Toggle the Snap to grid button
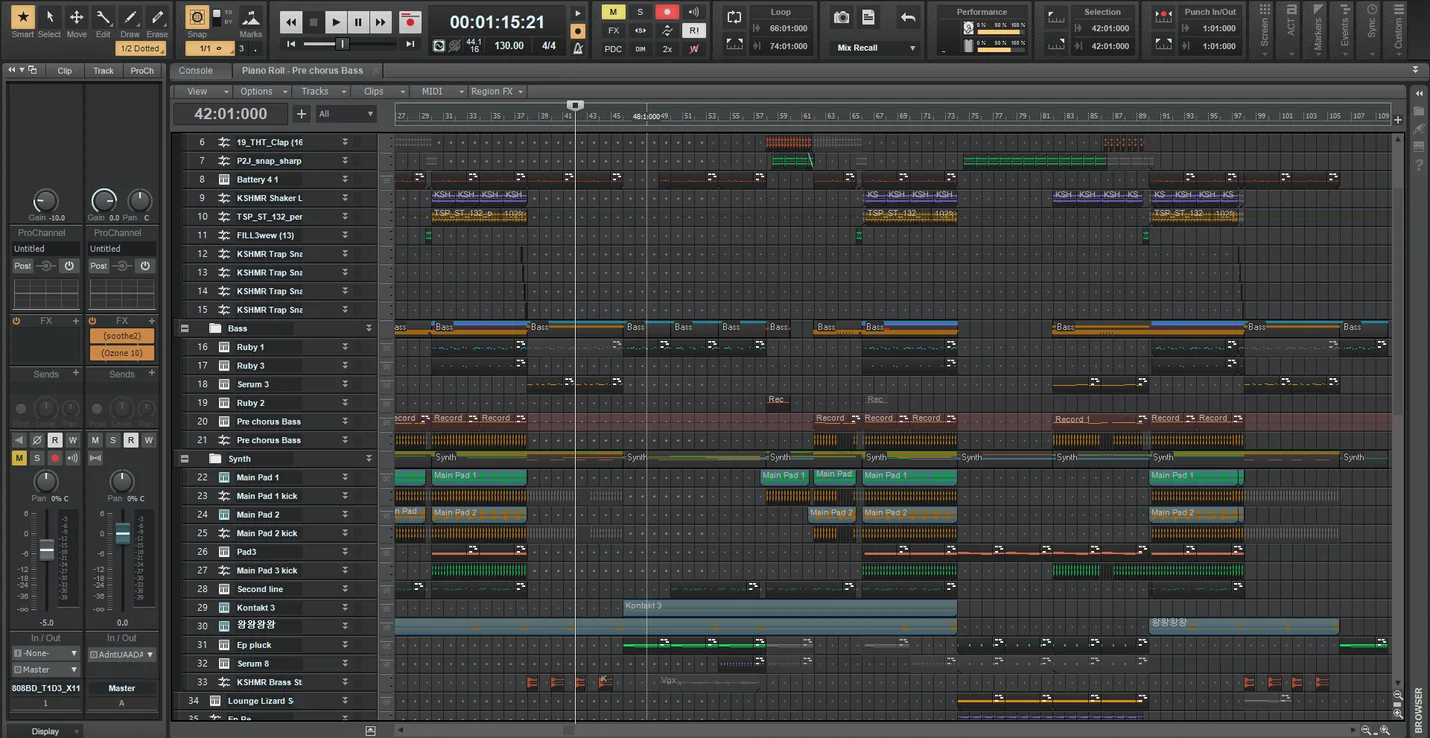 pos(197,17)
